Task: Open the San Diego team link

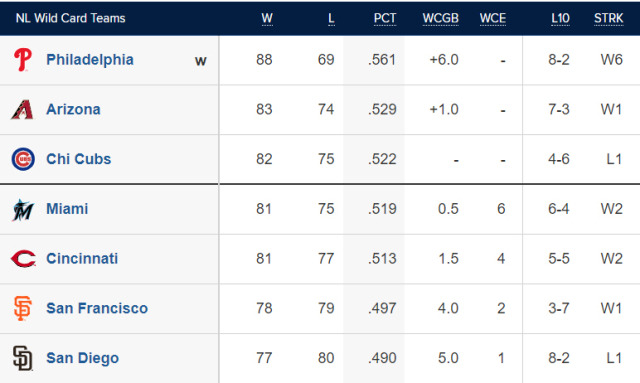Action: tap(82, 358)
